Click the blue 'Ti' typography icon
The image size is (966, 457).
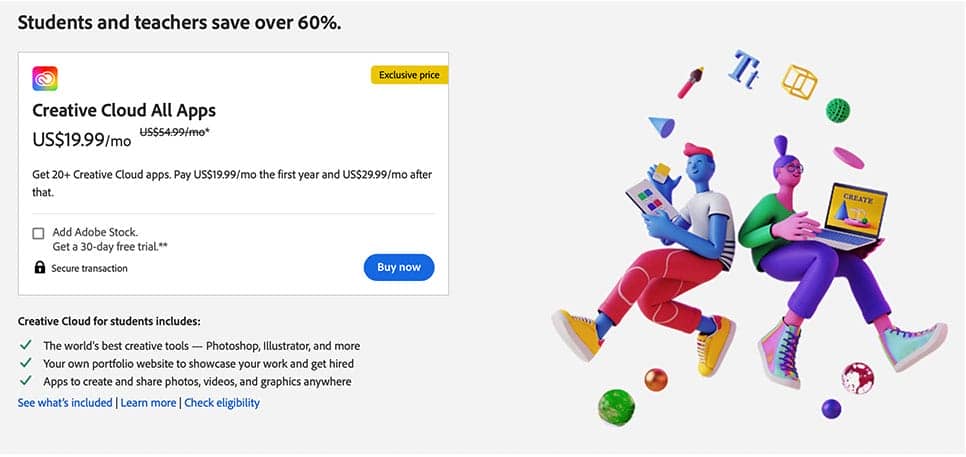point(746,66)
